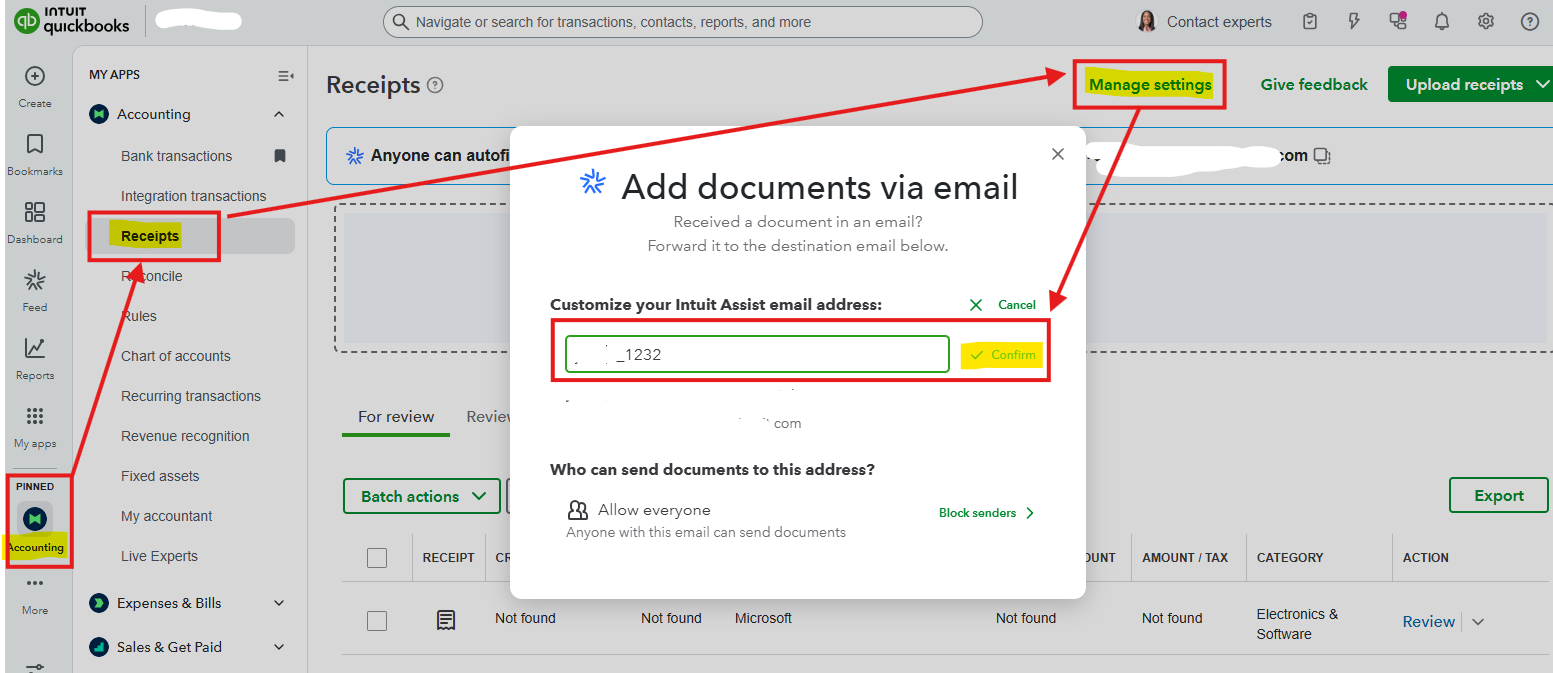The height and width of the screenshot is (673, 1553).
Task: Open My apps grid icon
Action: (35, 416)
